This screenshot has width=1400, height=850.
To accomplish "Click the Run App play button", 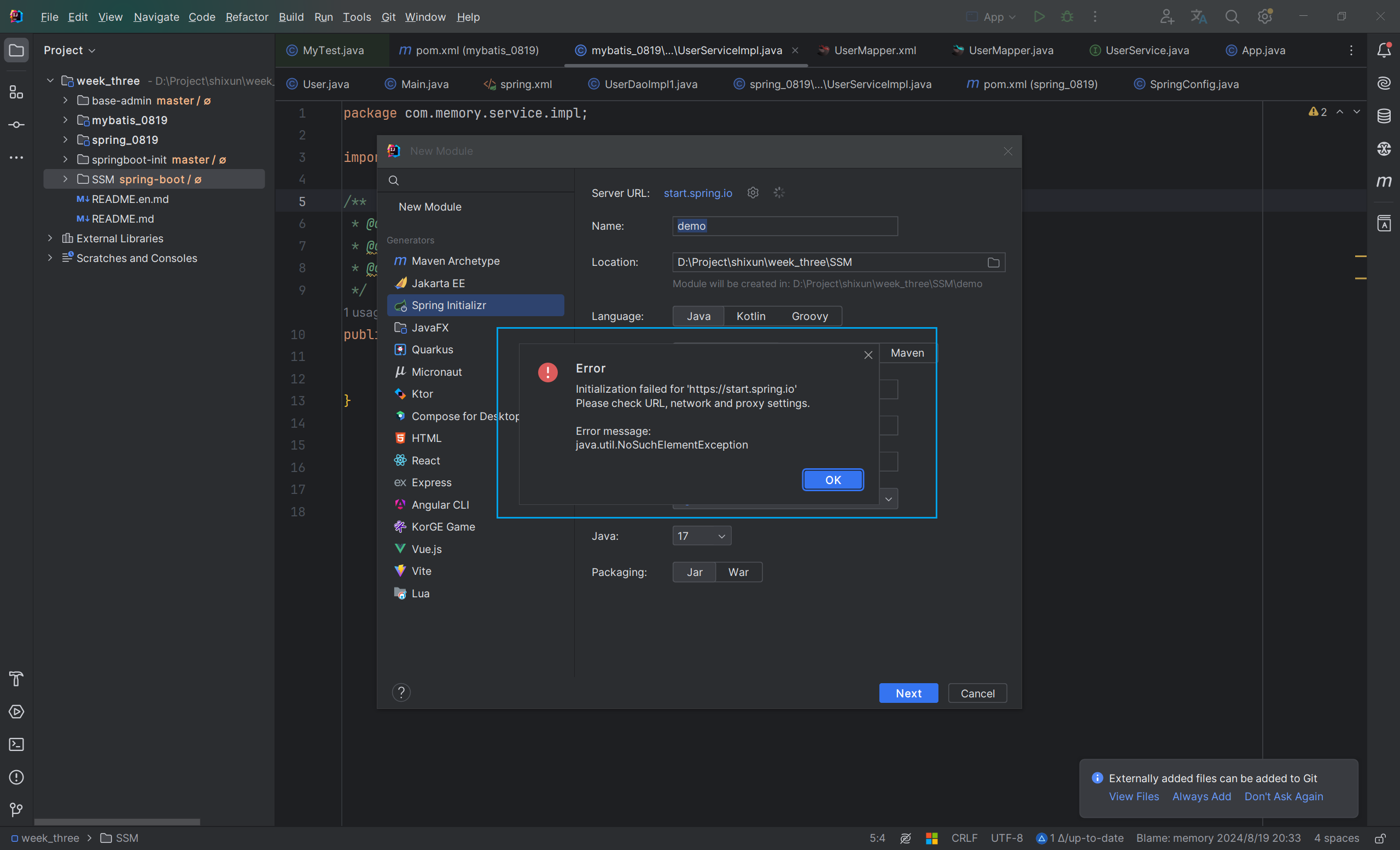I will click(1039, 16).
